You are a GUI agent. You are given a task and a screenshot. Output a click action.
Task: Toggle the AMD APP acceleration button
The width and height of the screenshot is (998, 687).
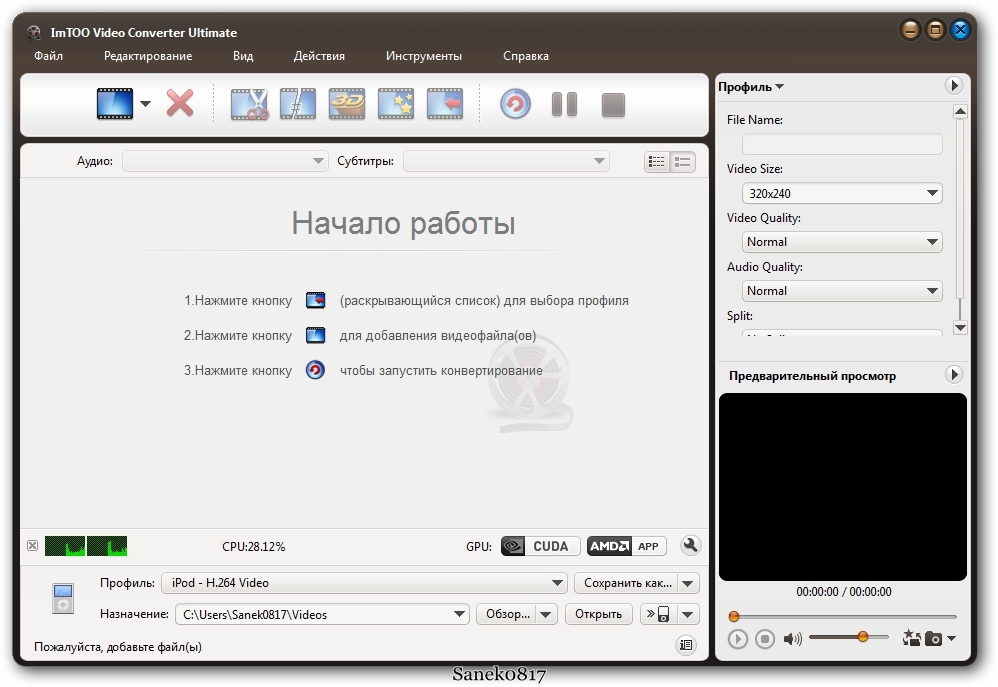pyautogui.click(x=626, y=546)
